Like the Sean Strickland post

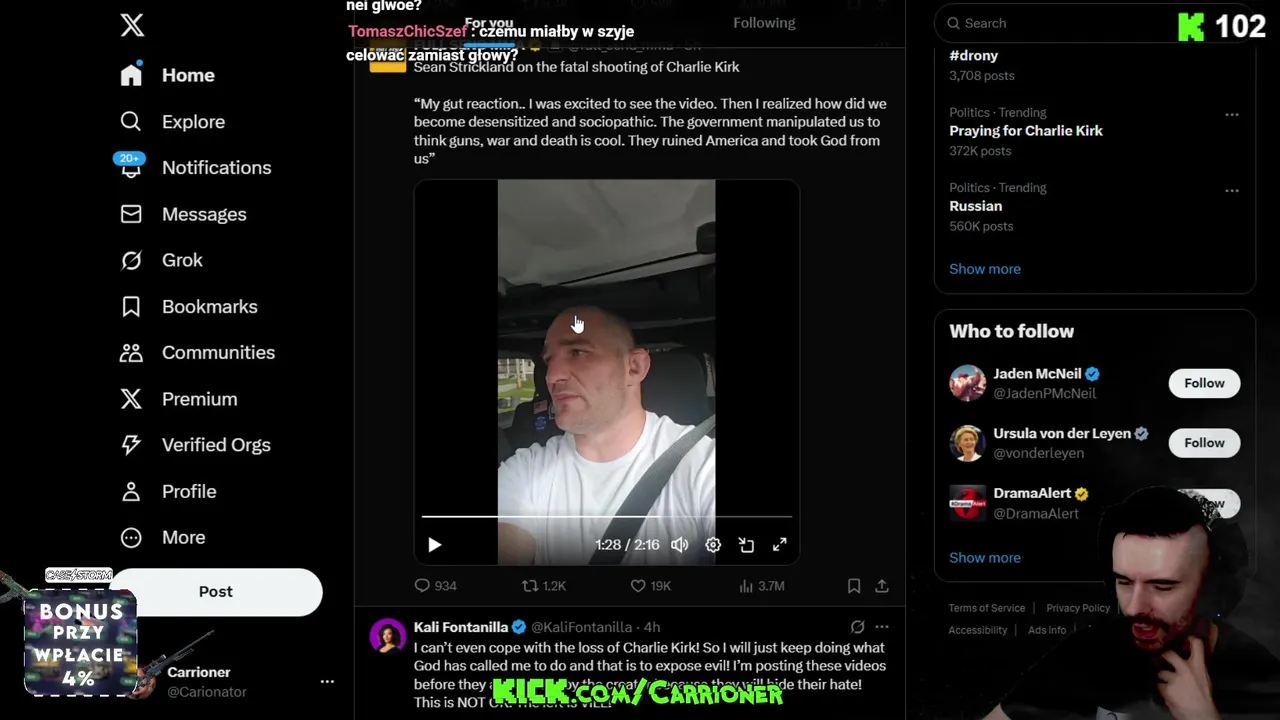650,586
